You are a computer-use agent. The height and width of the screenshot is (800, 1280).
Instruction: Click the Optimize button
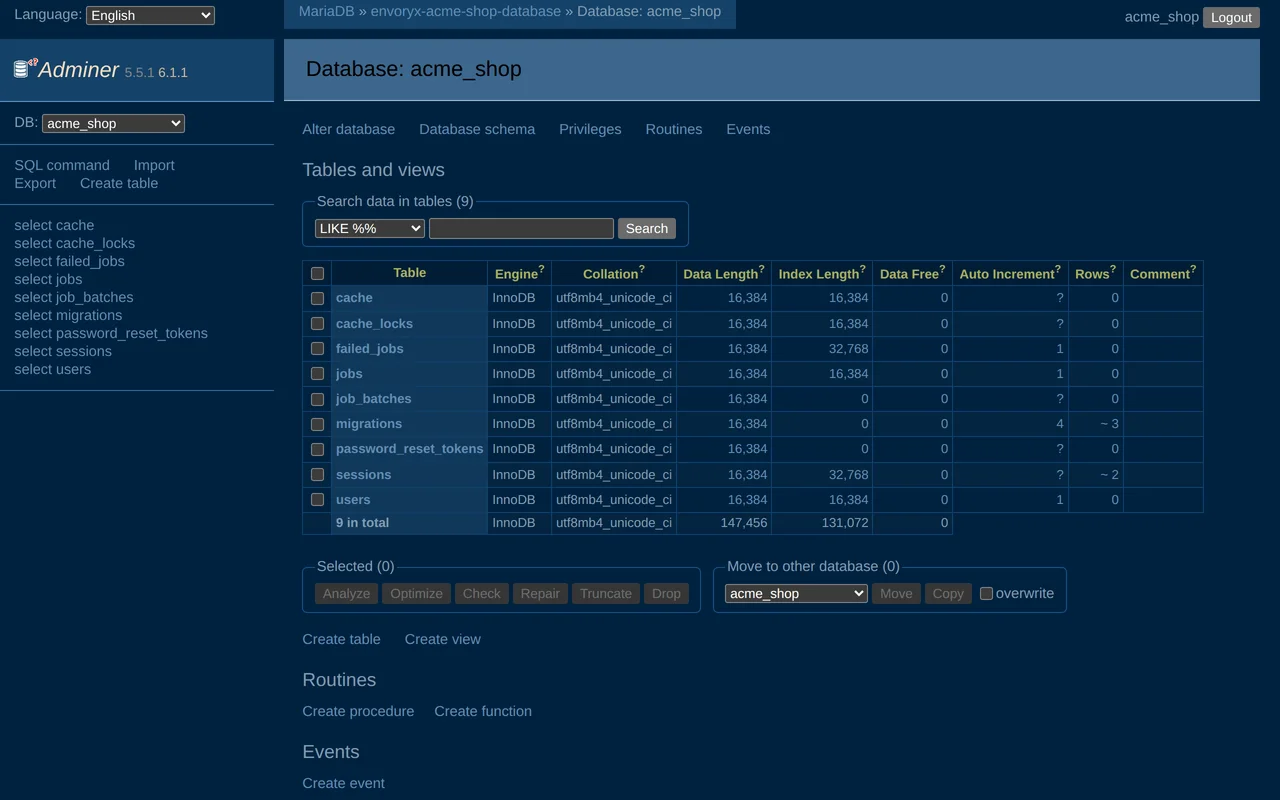416,593
